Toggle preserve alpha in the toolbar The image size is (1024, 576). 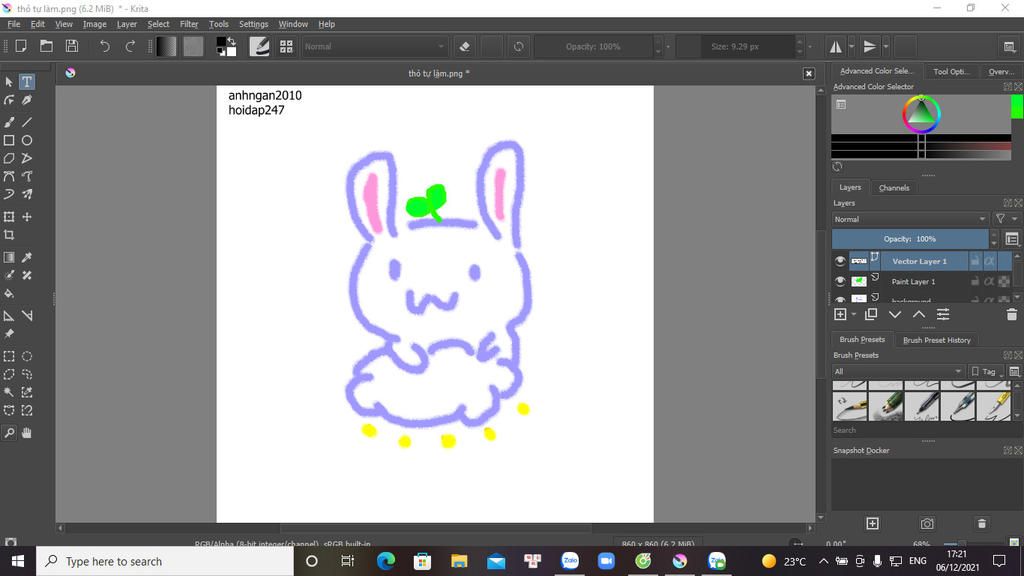click(x=492, y=46)
